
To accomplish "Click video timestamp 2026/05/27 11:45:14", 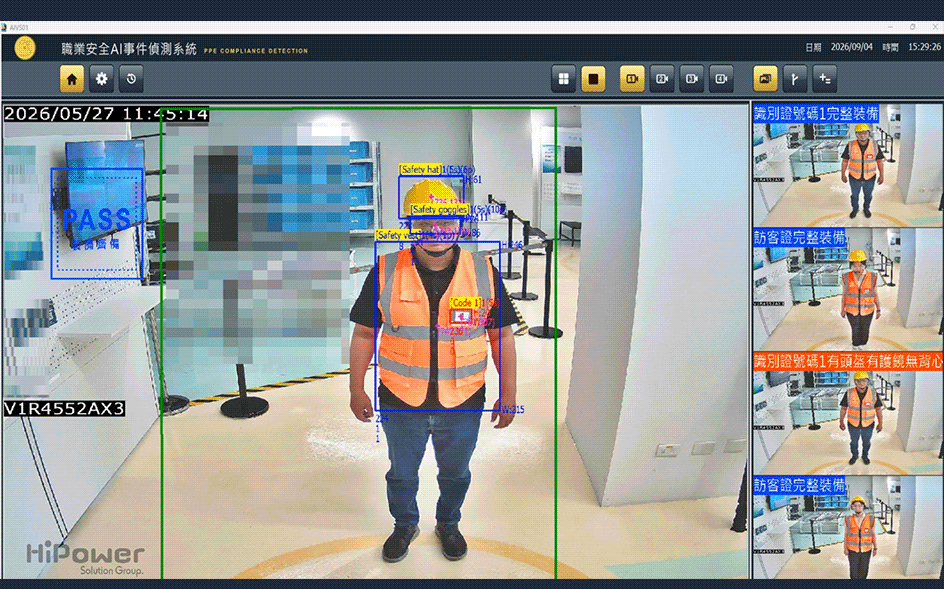I will (x=107, y=114).
